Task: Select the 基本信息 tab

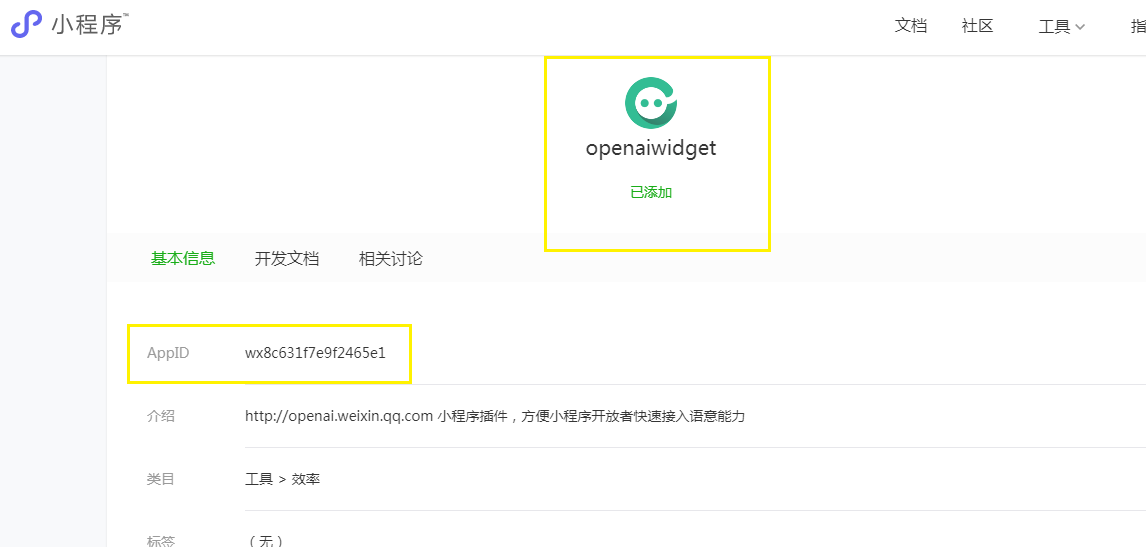Action: click(x=183, y=258)
